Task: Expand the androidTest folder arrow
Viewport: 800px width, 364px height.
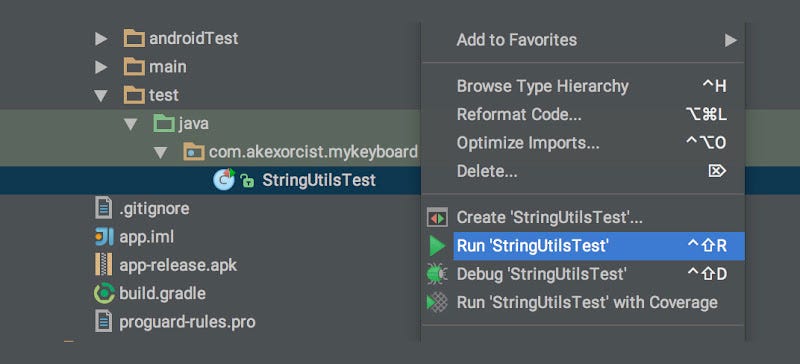Action: [101, 39]
